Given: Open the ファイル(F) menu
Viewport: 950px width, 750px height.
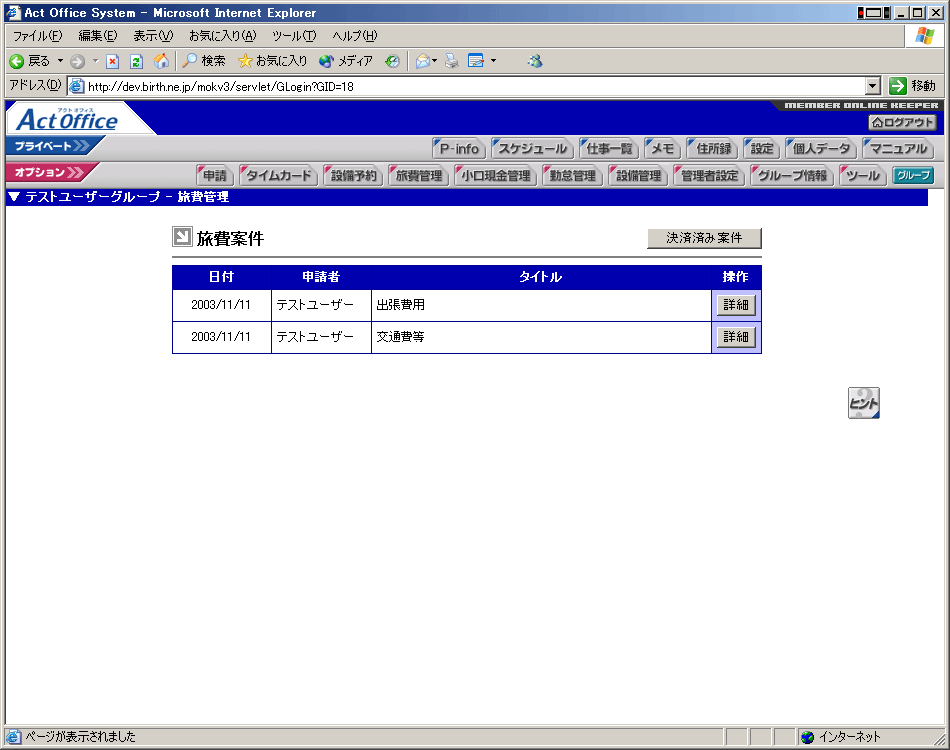Looking at the screenshot, I should pos(37,36).
